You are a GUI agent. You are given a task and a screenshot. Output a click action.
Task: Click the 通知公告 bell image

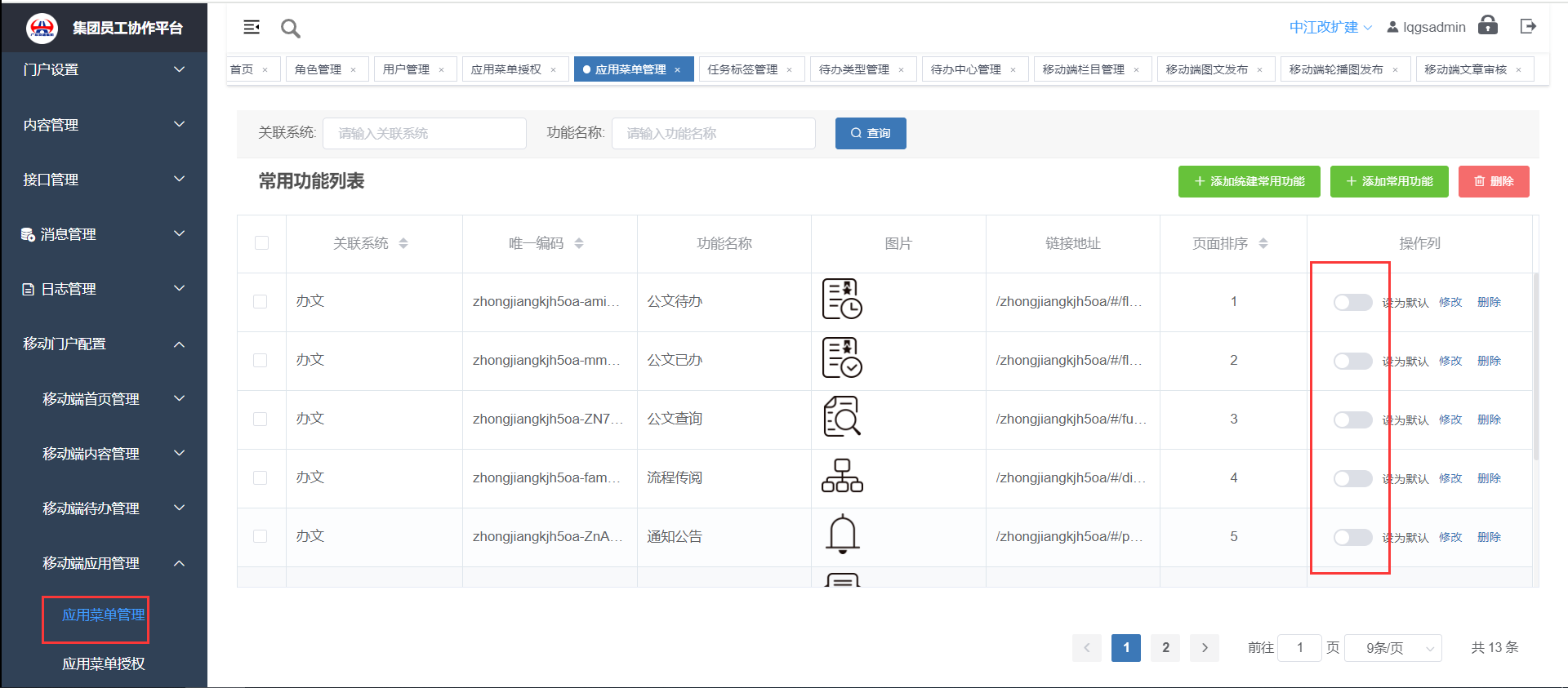tap(842, 535)
